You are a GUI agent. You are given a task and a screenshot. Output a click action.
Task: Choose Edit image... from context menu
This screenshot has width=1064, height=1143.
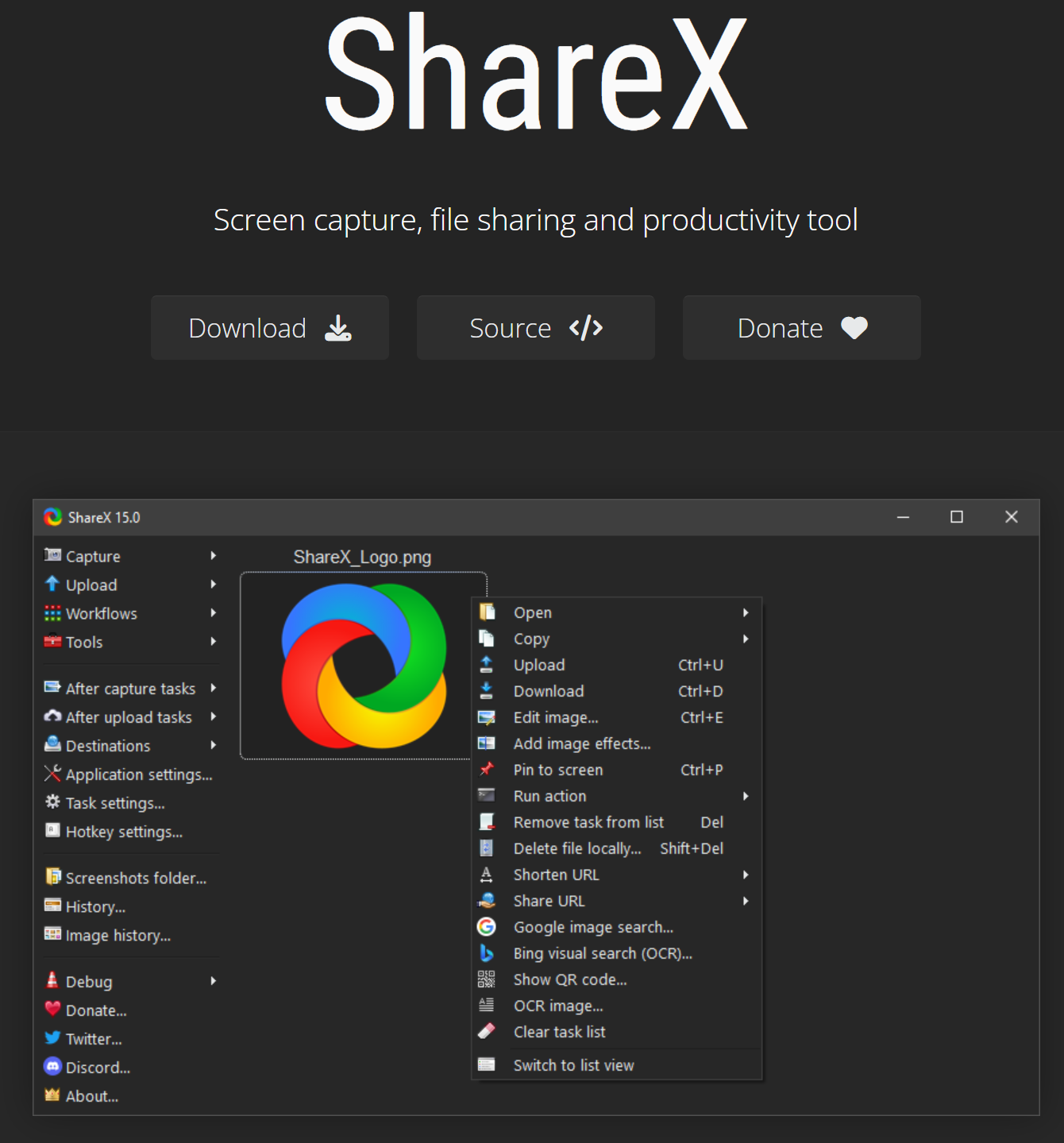(616, 717)
